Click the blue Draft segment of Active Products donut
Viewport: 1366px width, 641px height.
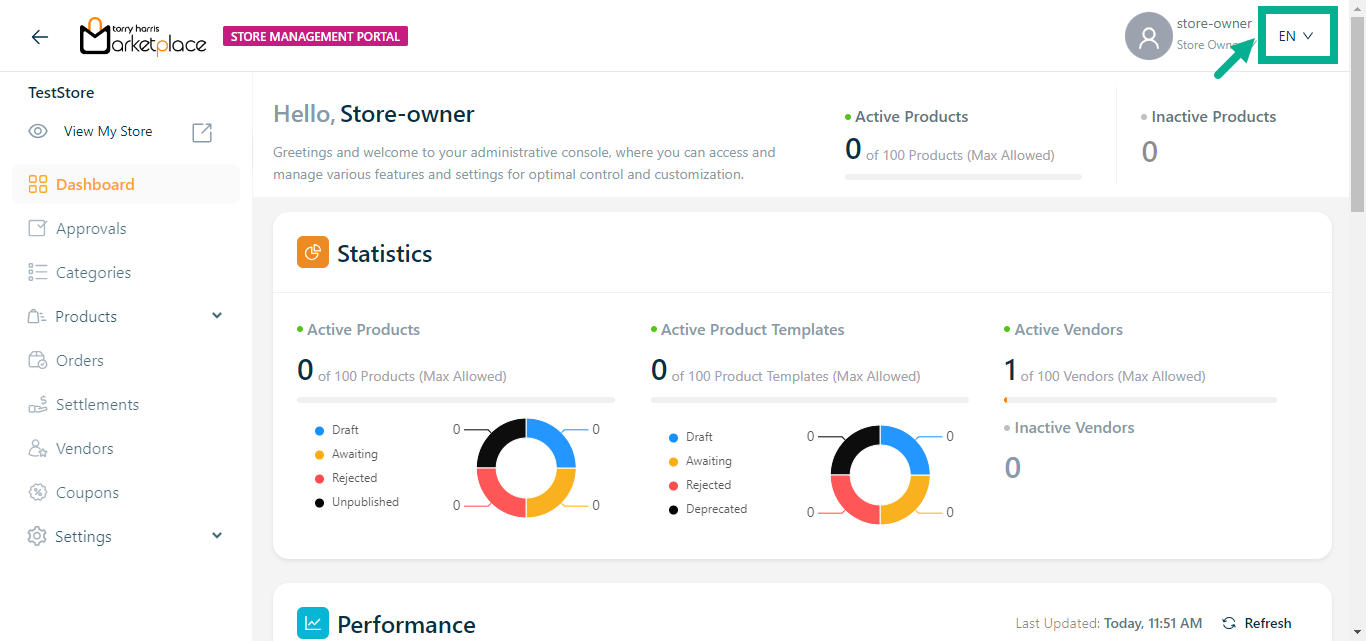pyautogui.click(x=554, y=443)
